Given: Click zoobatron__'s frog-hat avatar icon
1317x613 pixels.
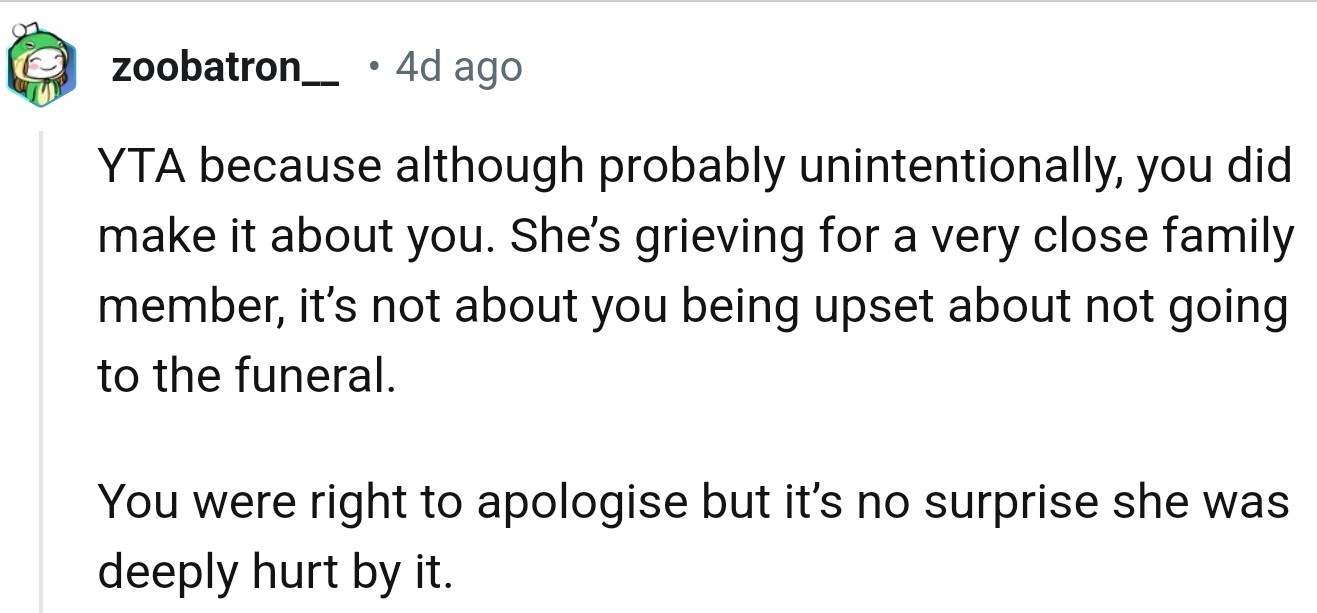Looking at the screenshot, I should tap(40, 69).
